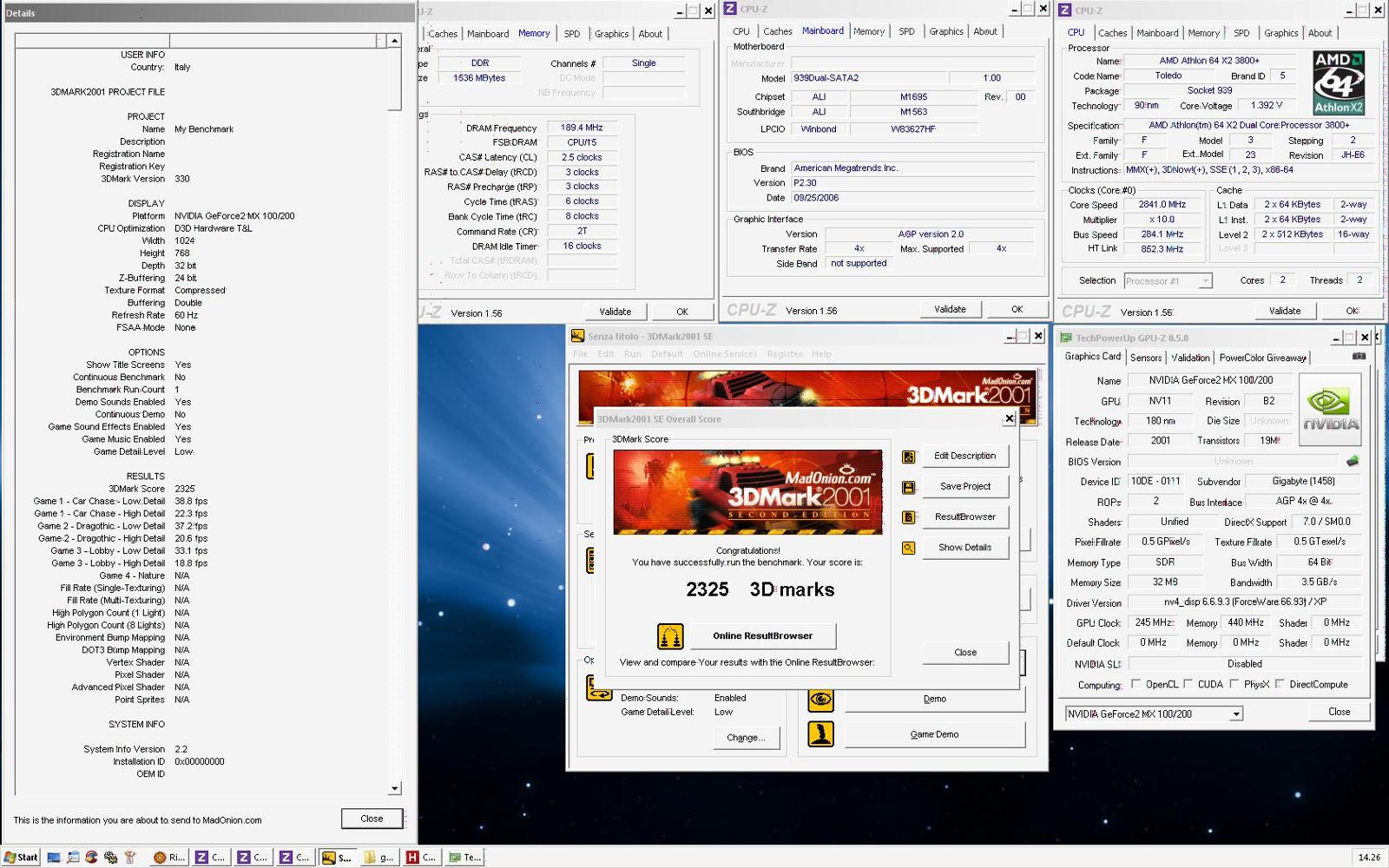Image resolution: width=1389 pixels, height=868 pixels.
Task: Click the Show Details magnifier icon
Action: (908, 548)
